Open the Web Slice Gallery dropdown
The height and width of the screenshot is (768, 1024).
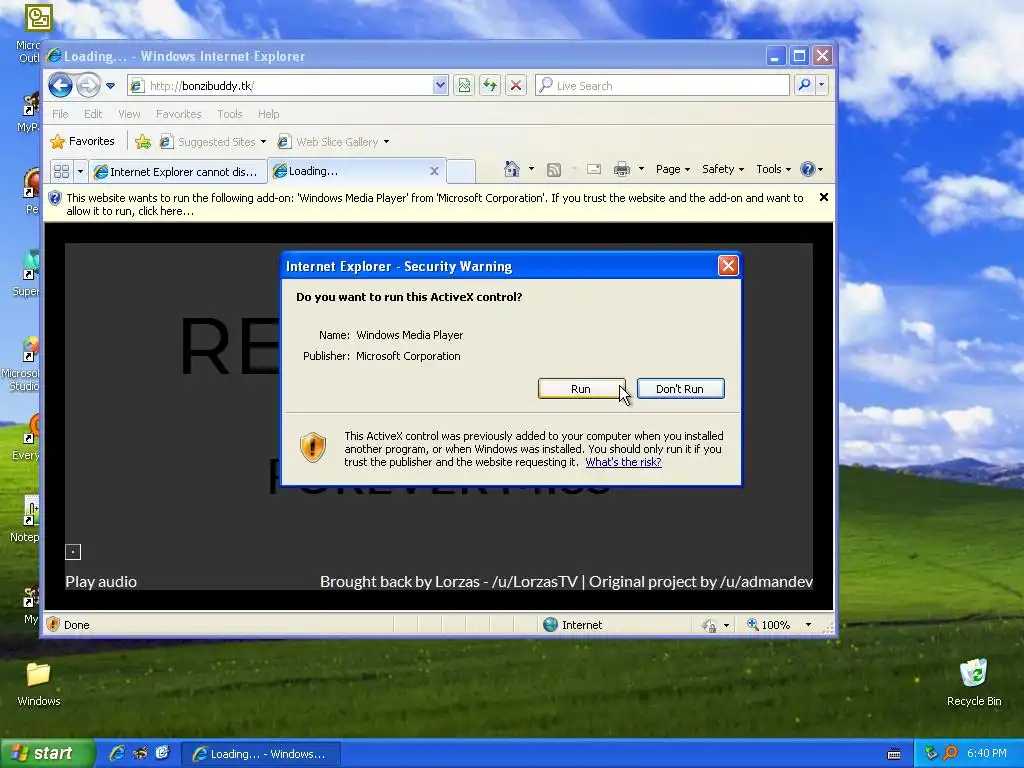[333, 142]
